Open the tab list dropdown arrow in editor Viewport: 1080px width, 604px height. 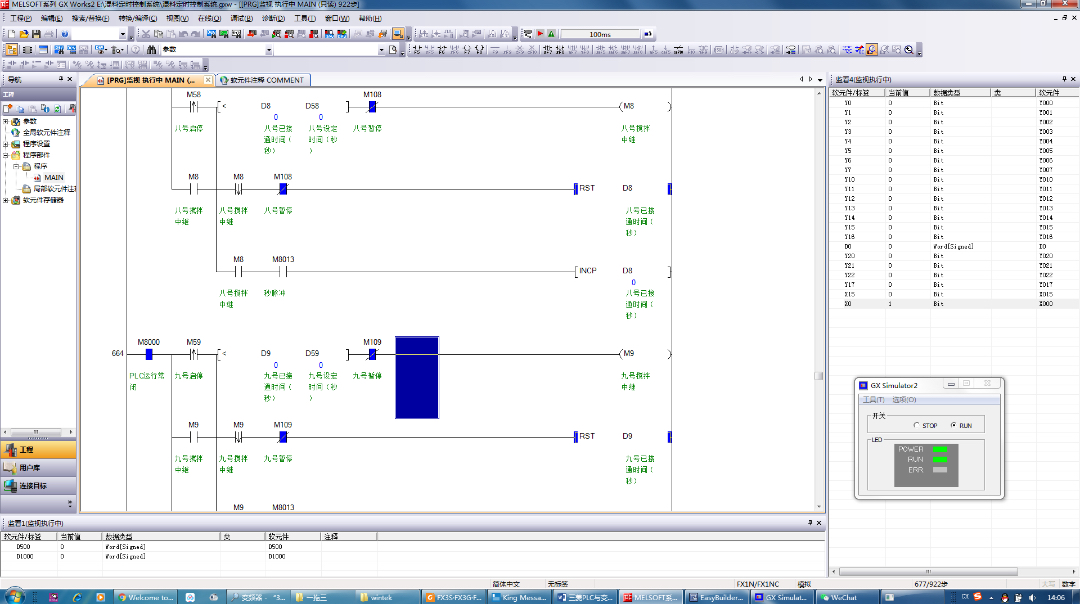(820, 80)
